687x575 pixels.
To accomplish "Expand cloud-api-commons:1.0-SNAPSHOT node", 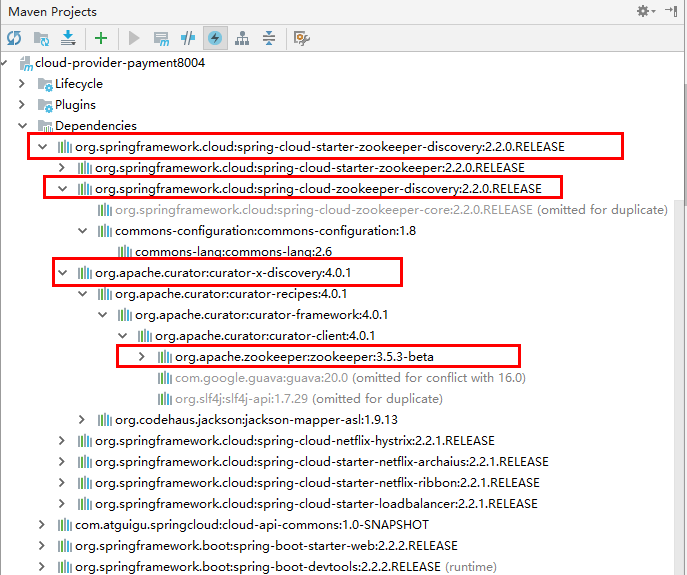I will click(42, 525).
